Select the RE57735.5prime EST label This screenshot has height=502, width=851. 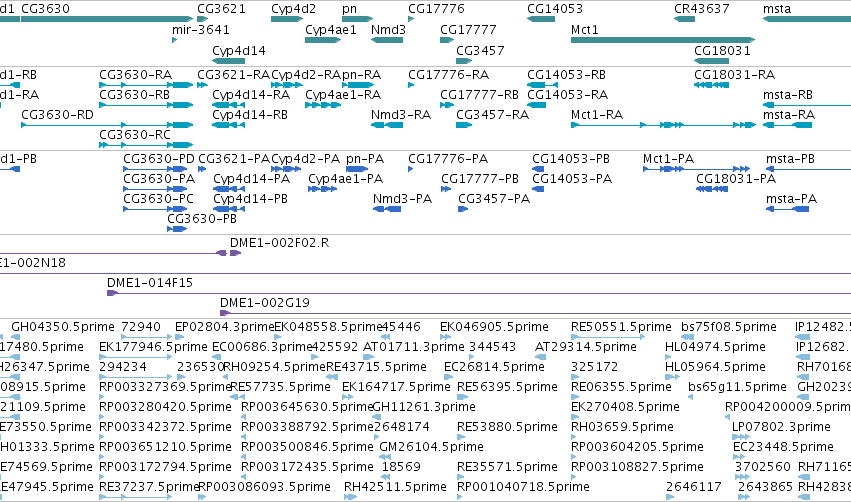pos(281,386)
